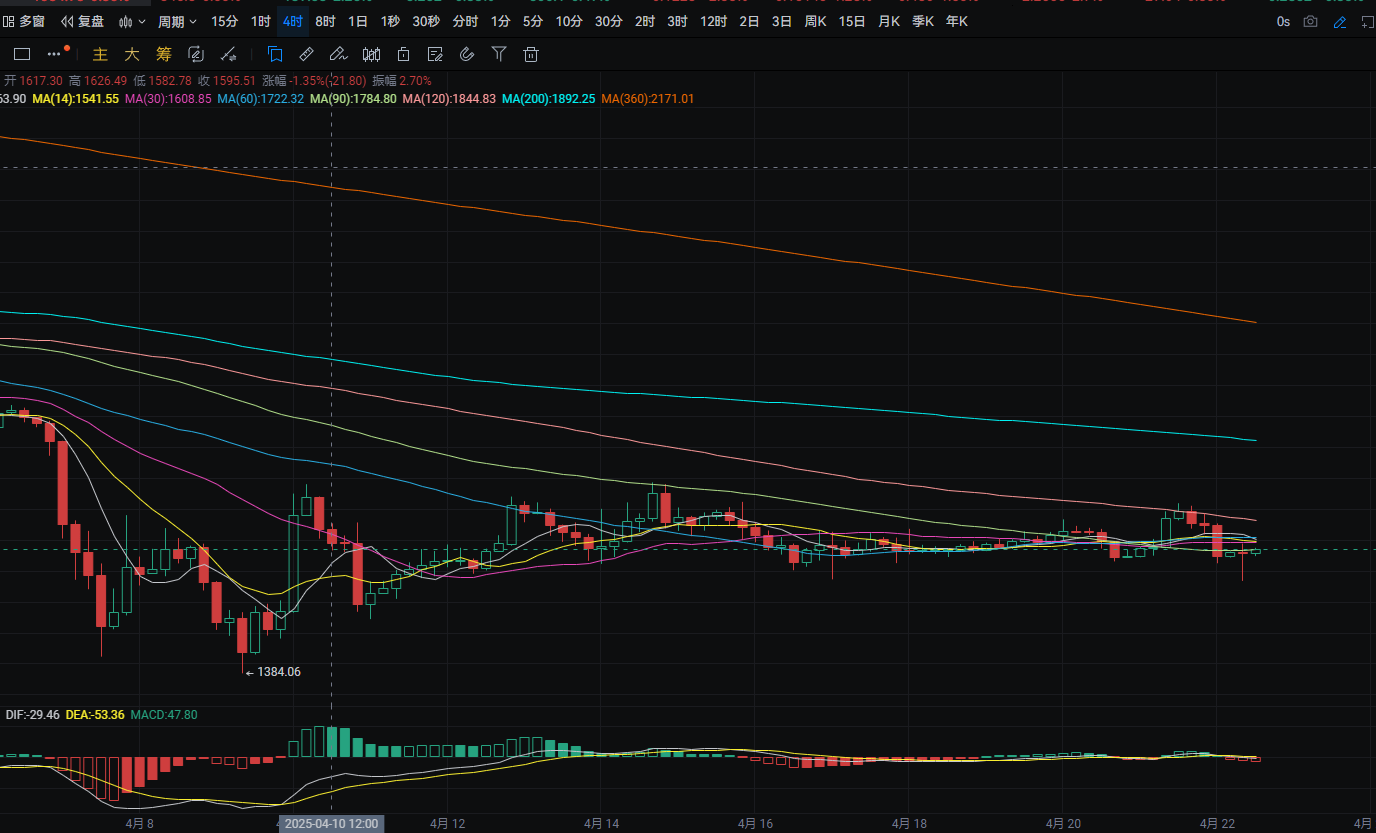Click the camera screenshot icon
The image size is (1376, 833).
coord(1310,21)
